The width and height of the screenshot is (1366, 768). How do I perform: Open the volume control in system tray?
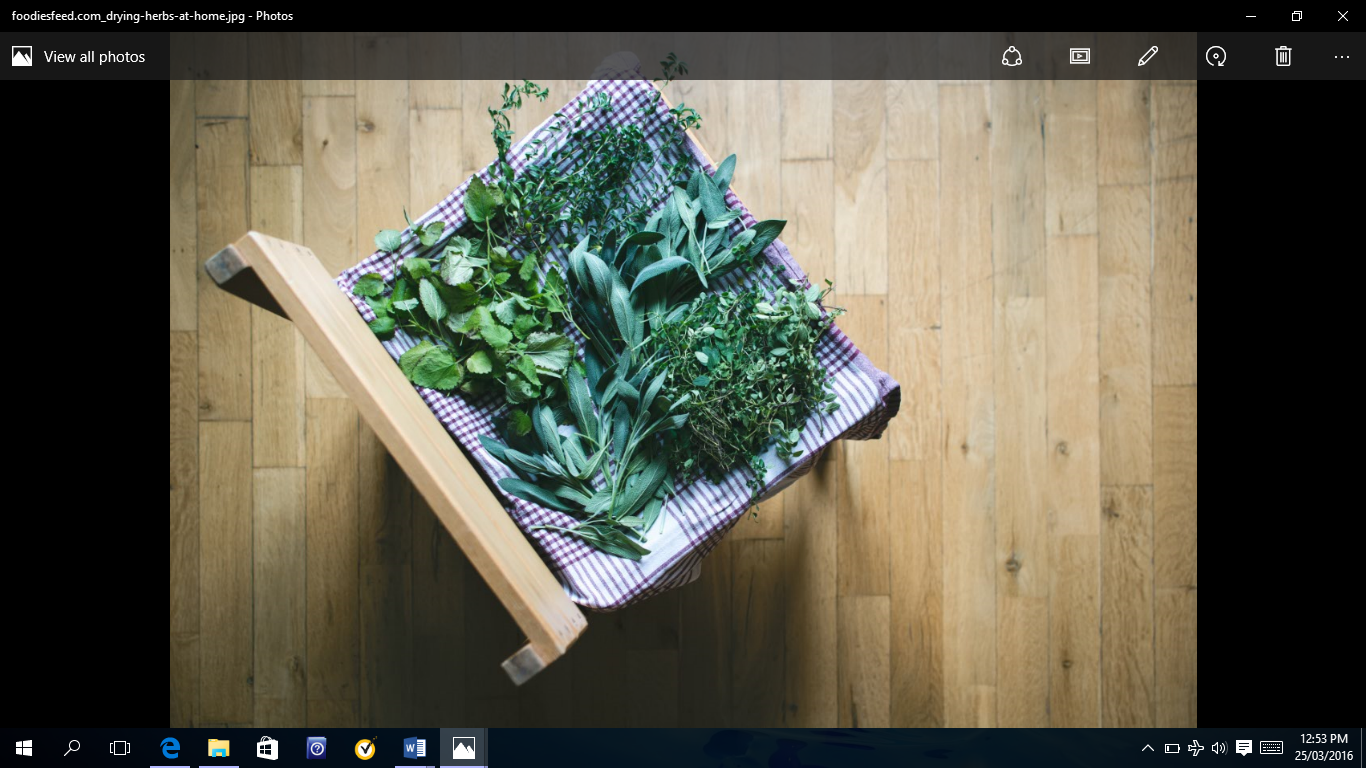(1219, 748)
